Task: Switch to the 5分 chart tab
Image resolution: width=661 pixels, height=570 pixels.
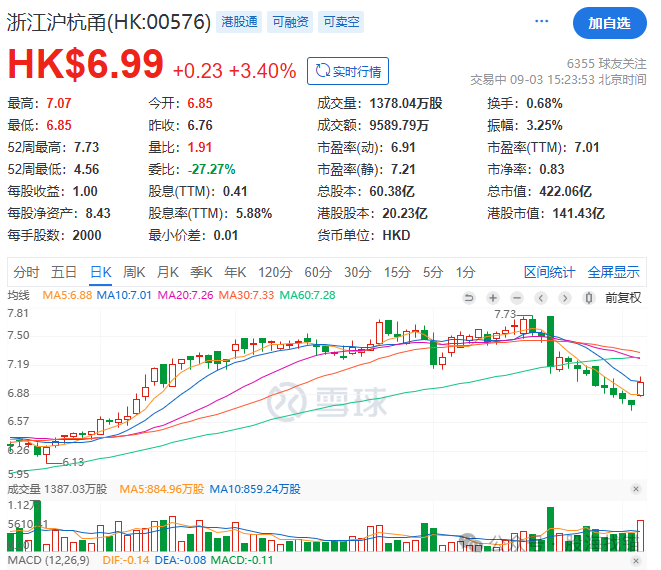Action: click(433, 272)
